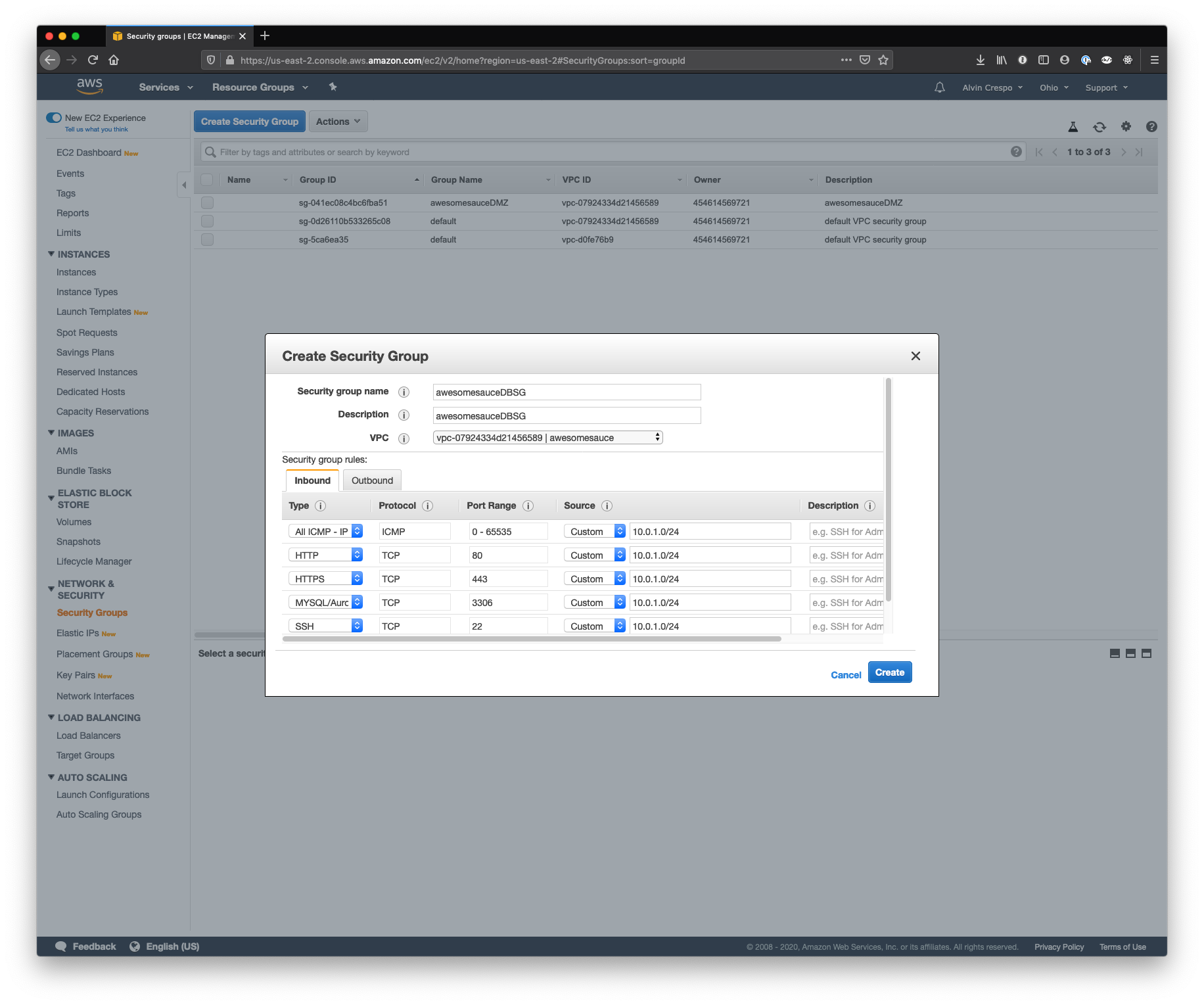
Task: Open the EC2 settings gear icon
Action: 1126,126
